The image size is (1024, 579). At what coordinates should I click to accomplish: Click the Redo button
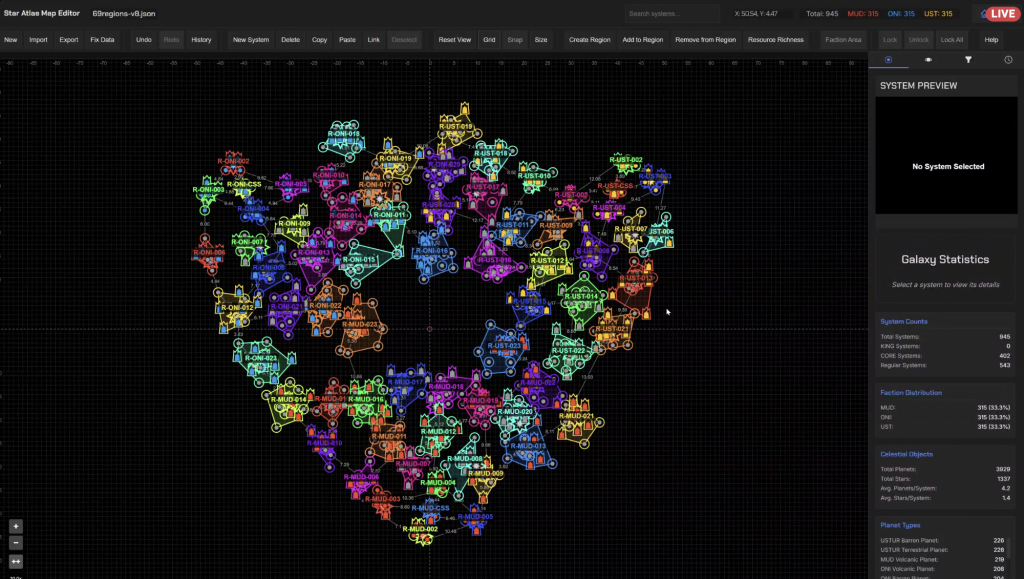171,40
